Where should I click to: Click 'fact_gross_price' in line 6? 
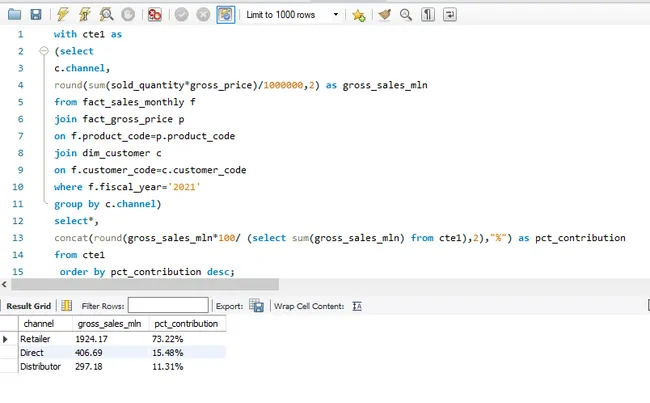tap(128, 119)
